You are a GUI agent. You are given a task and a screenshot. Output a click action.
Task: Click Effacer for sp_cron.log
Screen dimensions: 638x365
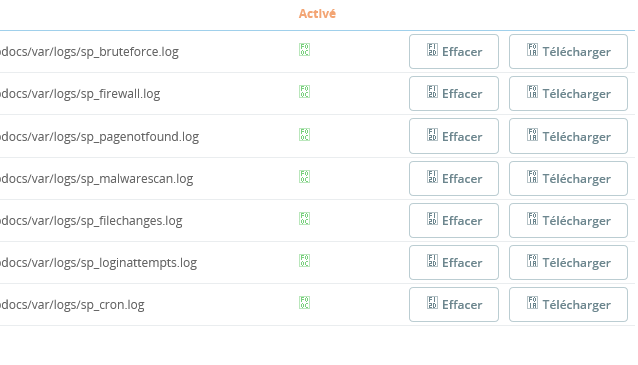pyautogui.click(x=454, y=305)
